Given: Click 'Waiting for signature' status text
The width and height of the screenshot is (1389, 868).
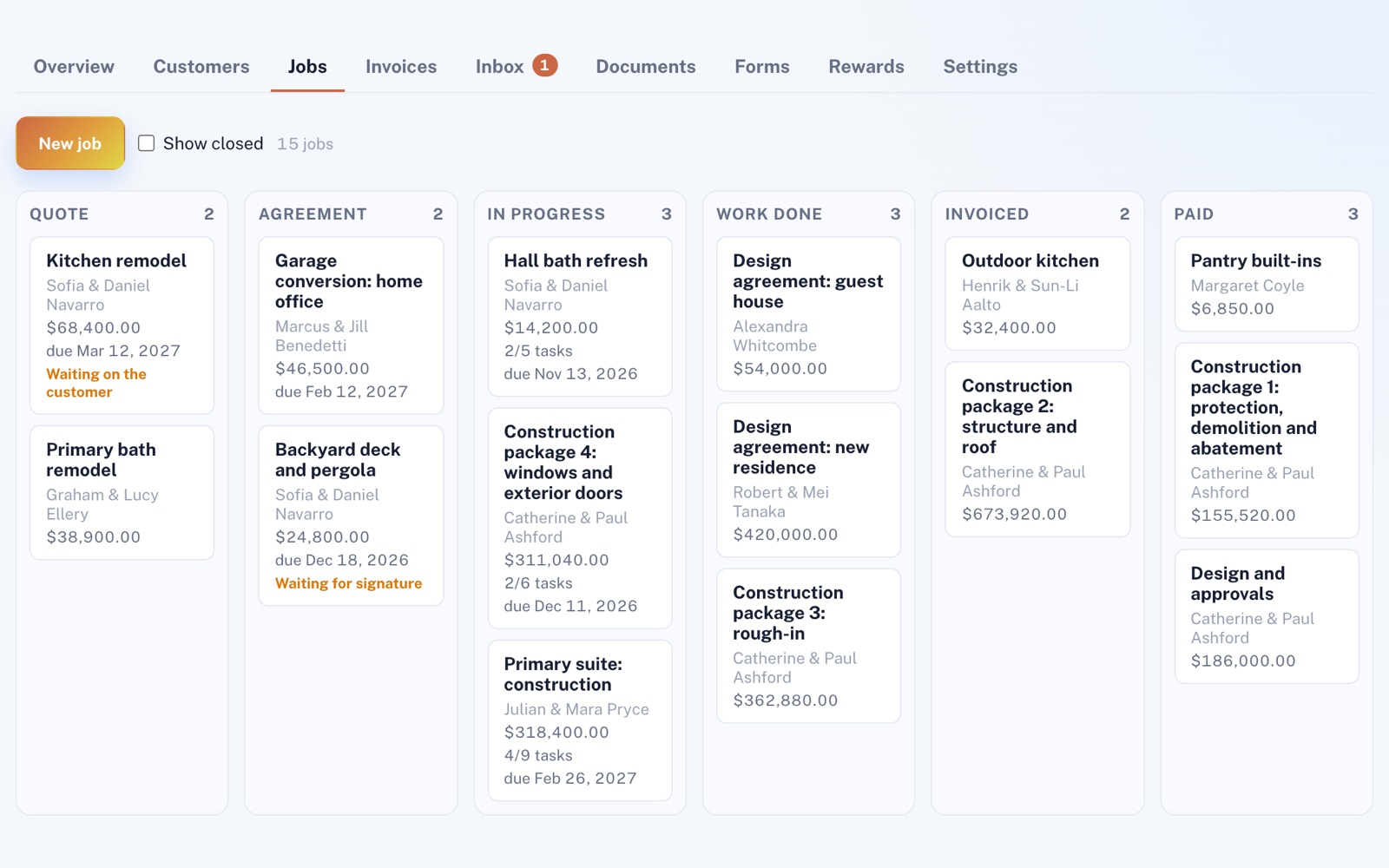Looking at the screenshot, I should (x=348, y=583).
